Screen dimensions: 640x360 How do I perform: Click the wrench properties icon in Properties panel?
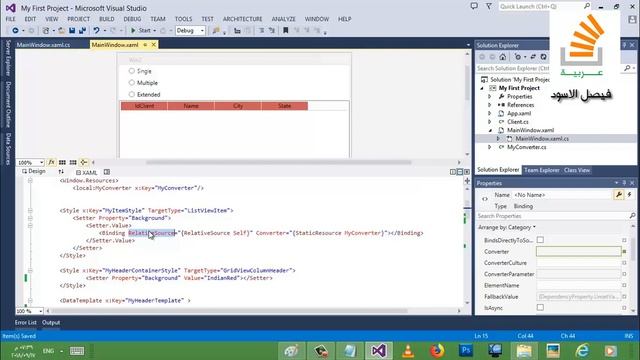pos(619,195)
